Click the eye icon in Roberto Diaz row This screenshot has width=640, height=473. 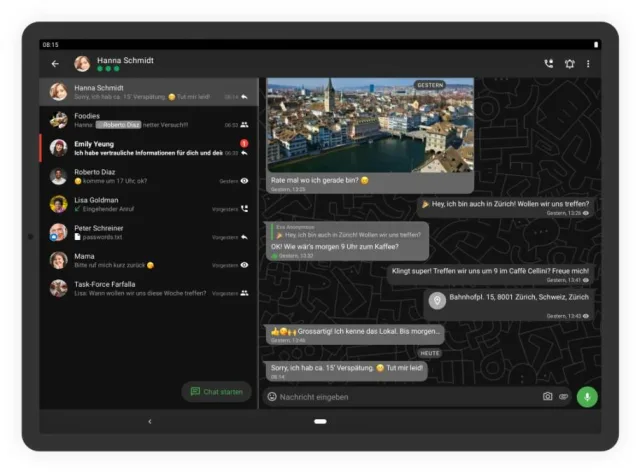click(244, 181)
